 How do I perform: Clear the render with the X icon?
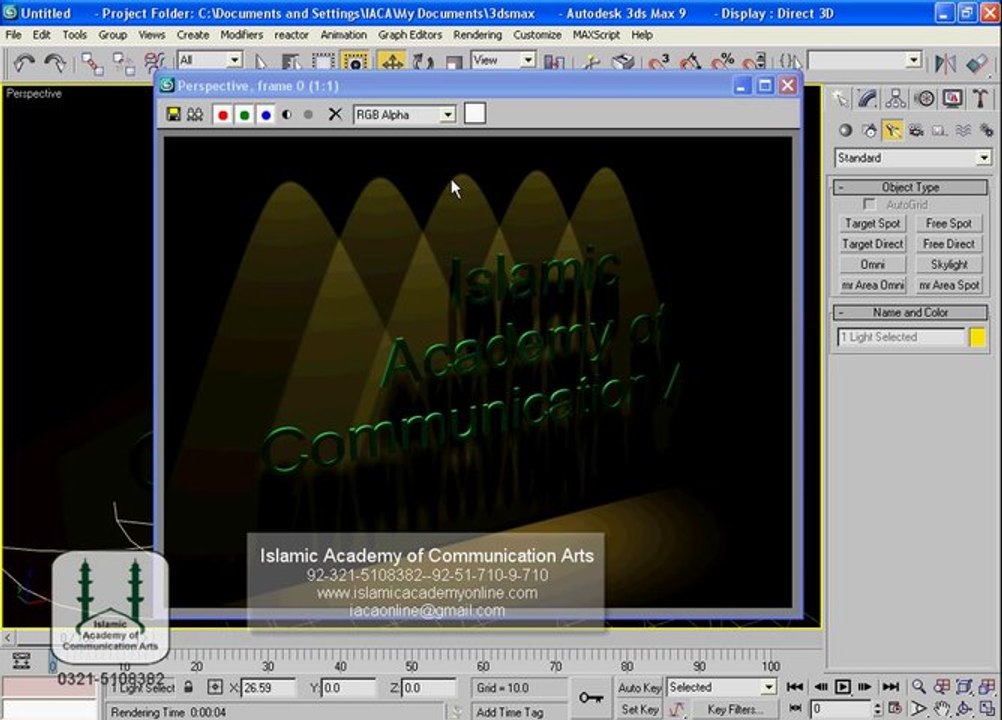click(x=335, y=114)
